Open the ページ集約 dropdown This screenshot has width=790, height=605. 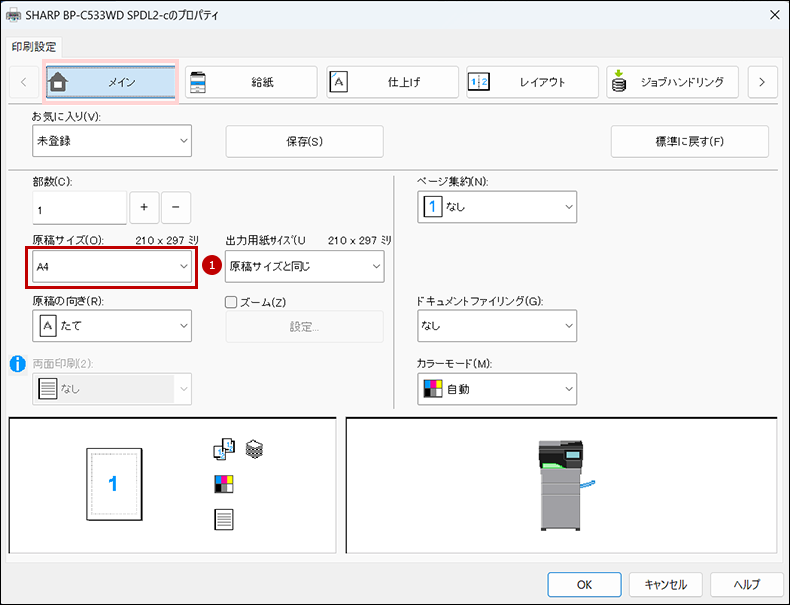point(497,207)
